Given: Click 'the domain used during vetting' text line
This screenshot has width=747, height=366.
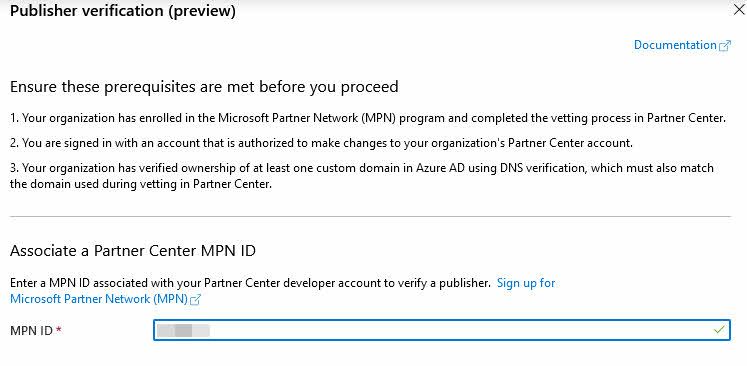Looking at the screenshot, I should (x=141, y=184).
